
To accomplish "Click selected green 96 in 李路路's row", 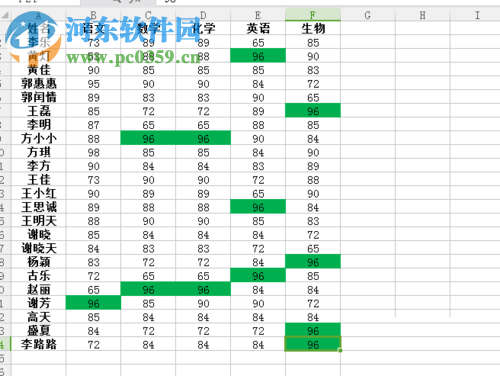I will coord(313,344).
